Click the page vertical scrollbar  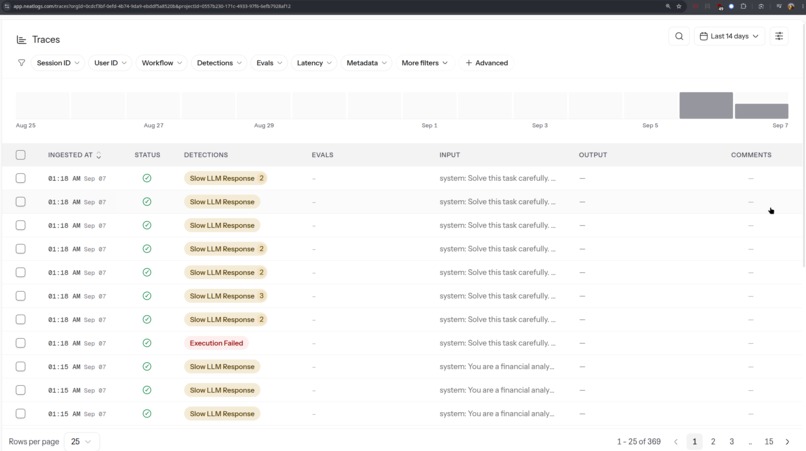803,144
